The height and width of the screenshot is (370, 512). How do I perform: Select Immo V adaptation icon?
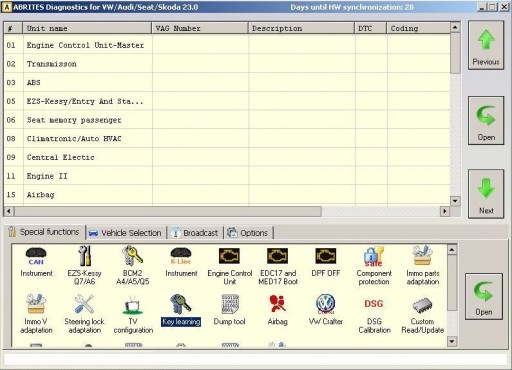point(36,314)
